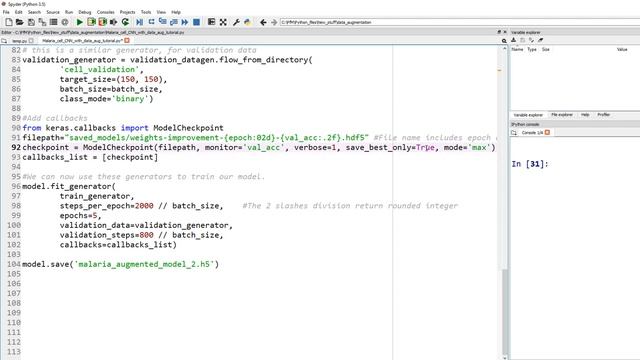Screen dimensions: 640x360
Task: Run file with the green play icon
Action: 80,22
